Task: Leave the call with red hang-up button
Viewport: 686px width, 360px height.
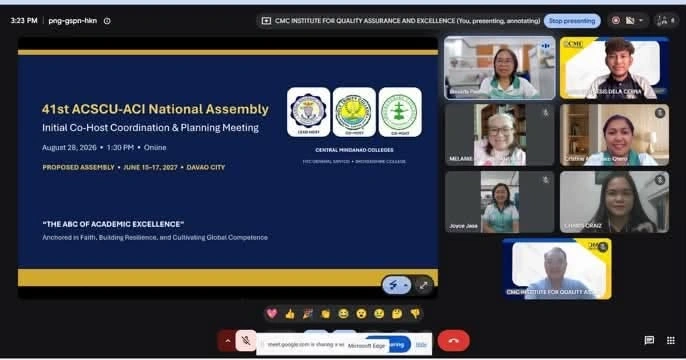Action: 454,340
